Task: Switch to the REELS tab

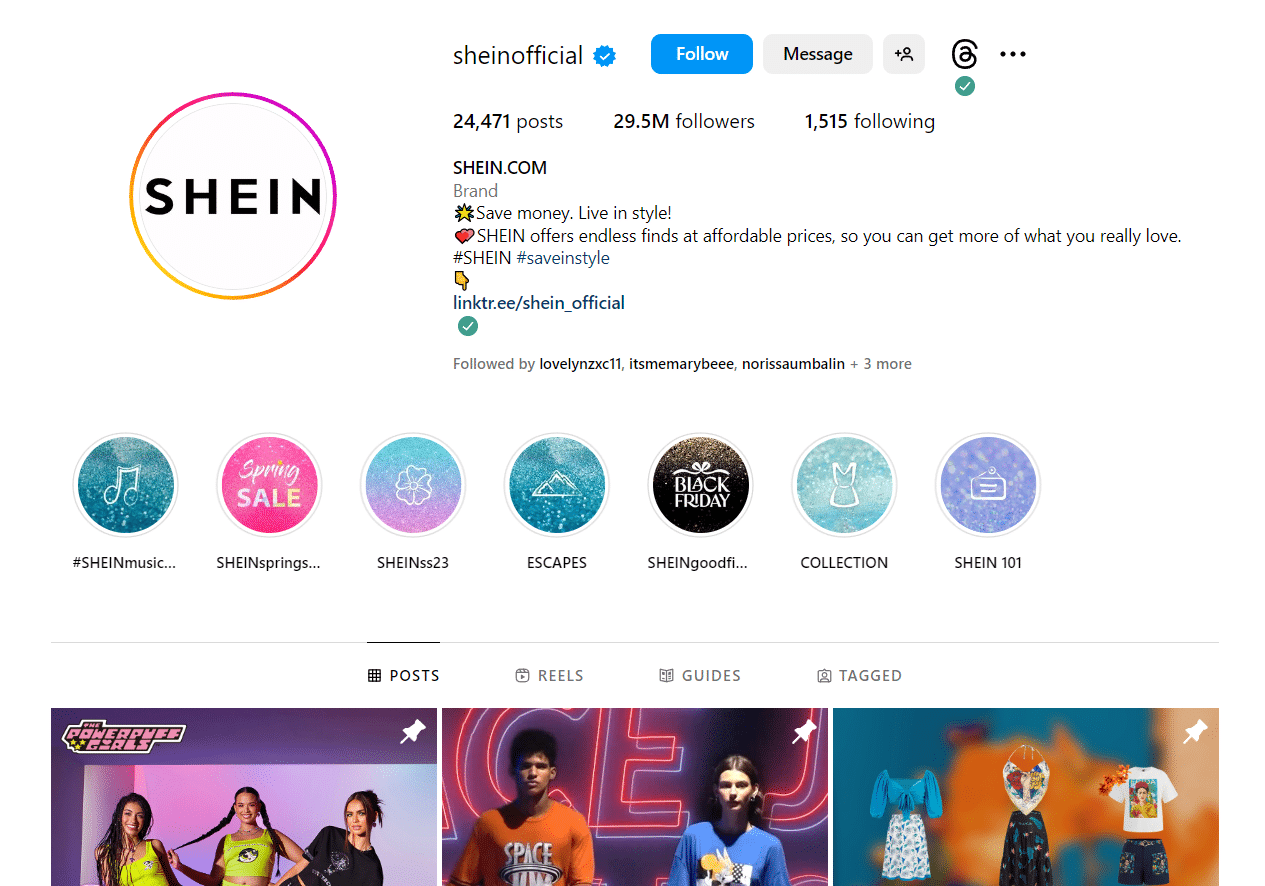Action: click(x=549, y=676)
